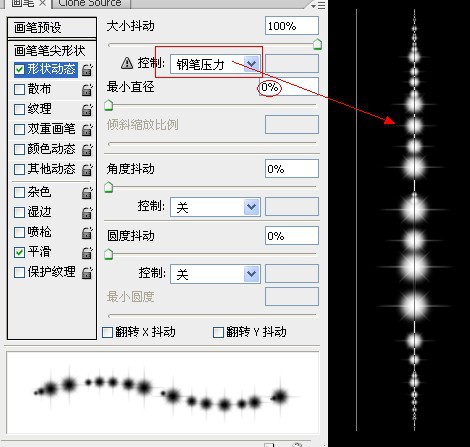
Task: Enable the 湿边 checkbox
Action: (x=19, y=212)
